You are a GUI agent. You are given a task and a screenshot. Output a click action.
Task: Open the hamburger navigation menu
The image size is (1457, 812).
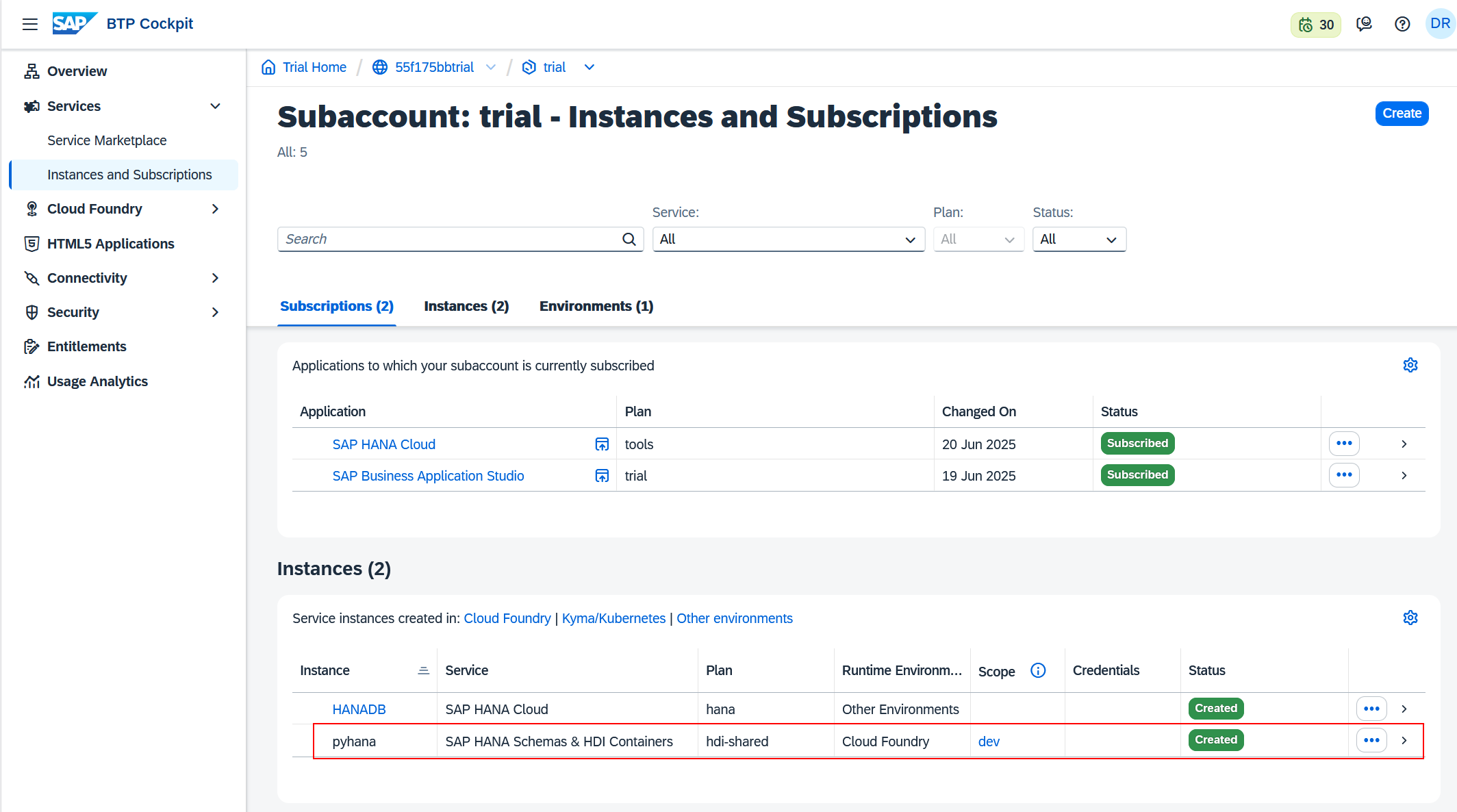point(30,24)
